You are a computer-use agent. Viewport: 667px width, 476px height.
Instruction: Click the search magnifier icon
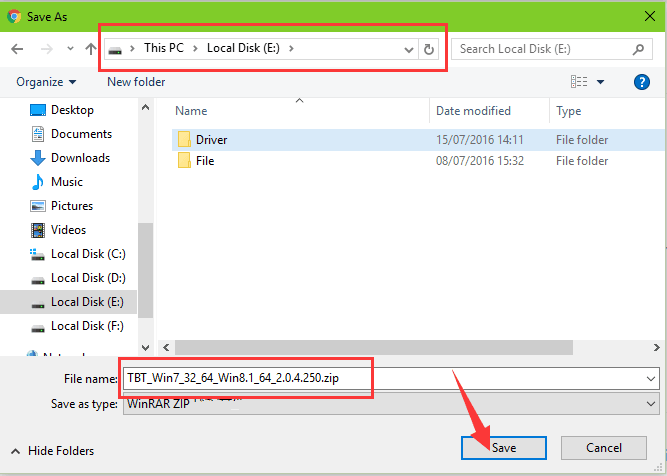[638, 49]
